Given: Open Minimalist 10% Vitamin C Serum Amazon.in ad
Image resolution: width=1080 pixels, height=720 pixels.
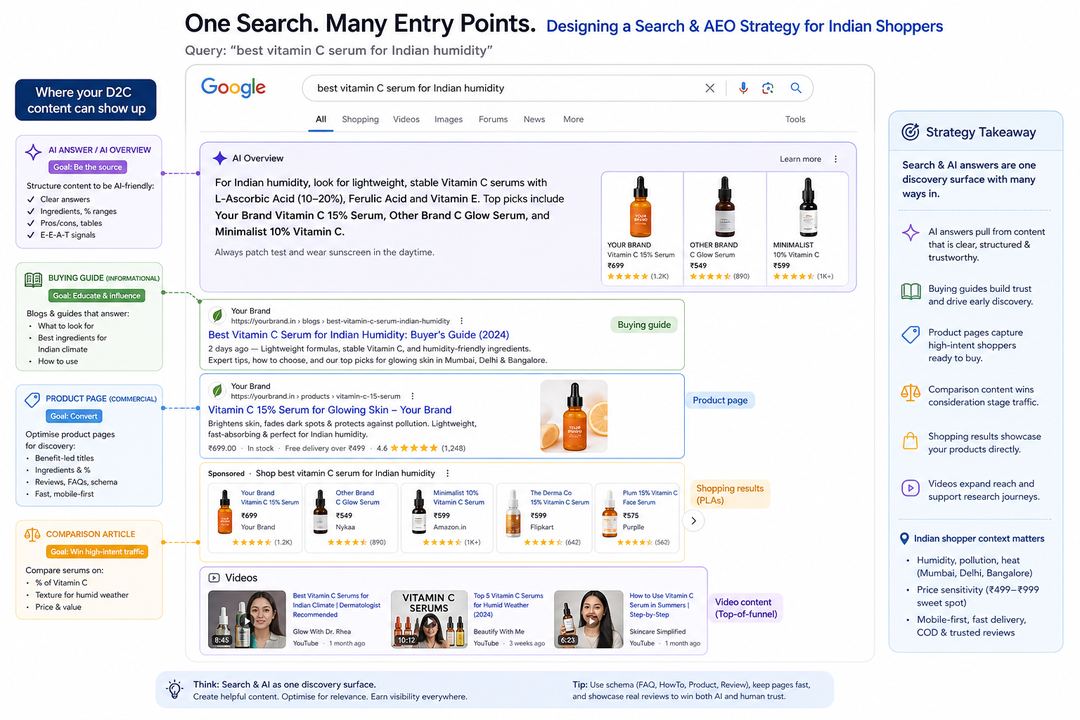Looking at the screenshot, I should (447, 517).
